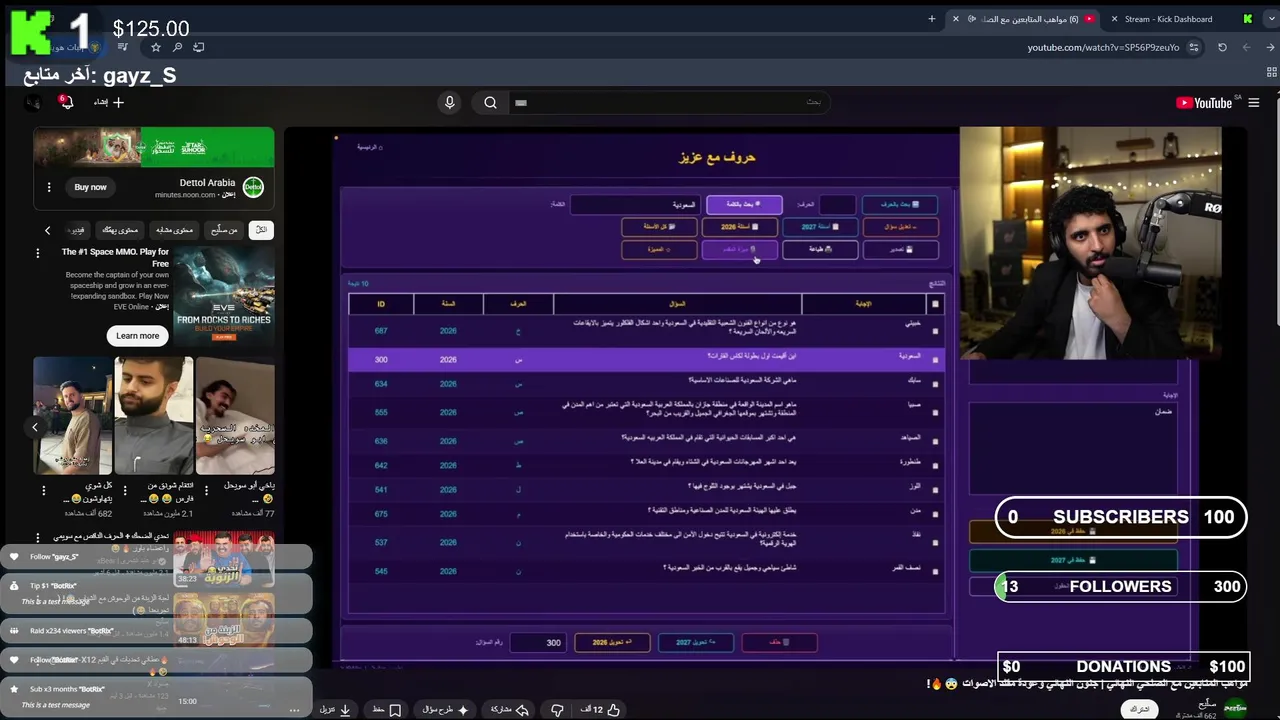This screenshot has width=1280, height=720.
Task: Share the video with share button
Action: tap(509, 710)
